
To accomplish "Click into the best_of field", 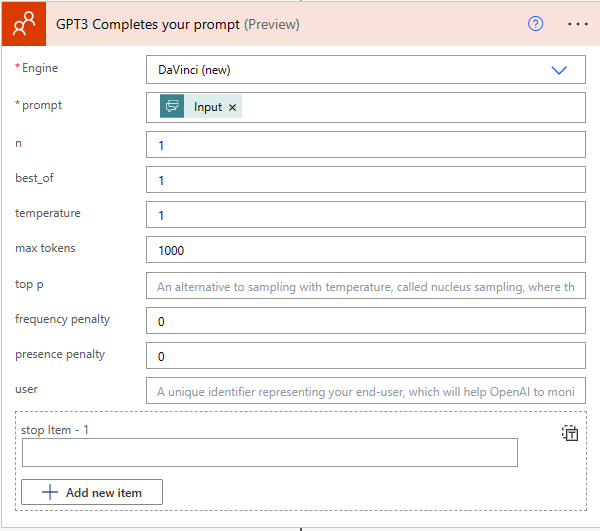I will click(365, 180).
